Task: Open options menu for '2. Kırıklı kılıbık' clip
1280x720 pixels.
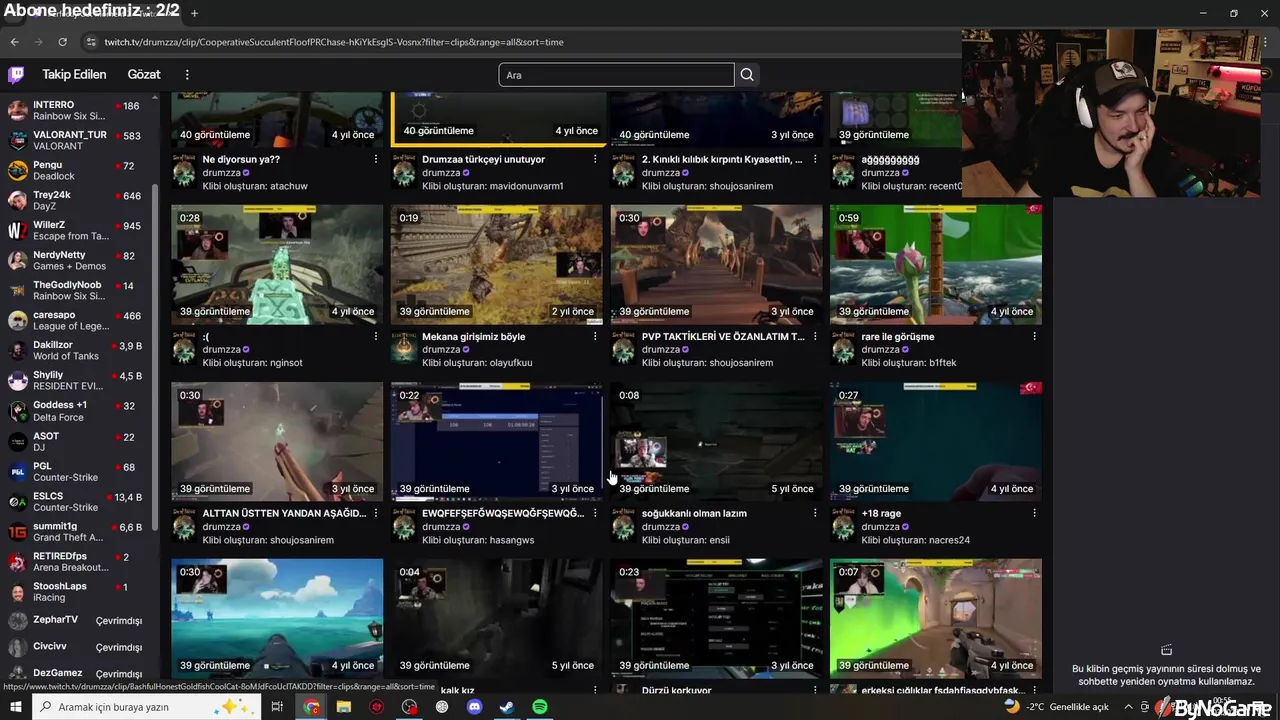Action: coord(815,159)
